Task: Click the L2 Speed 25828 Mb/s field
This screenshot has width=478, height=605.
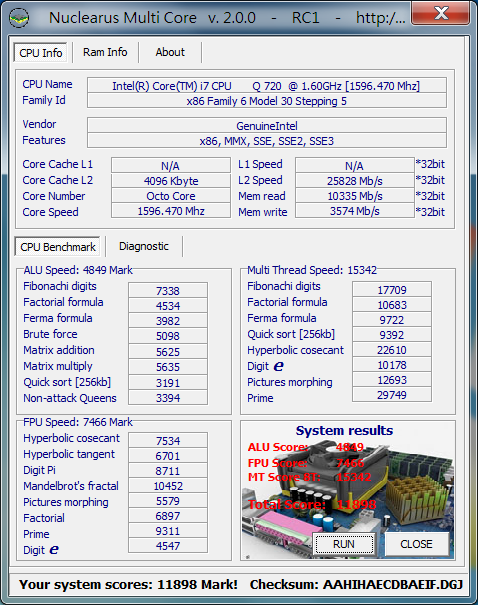Action: click(355, 181)
